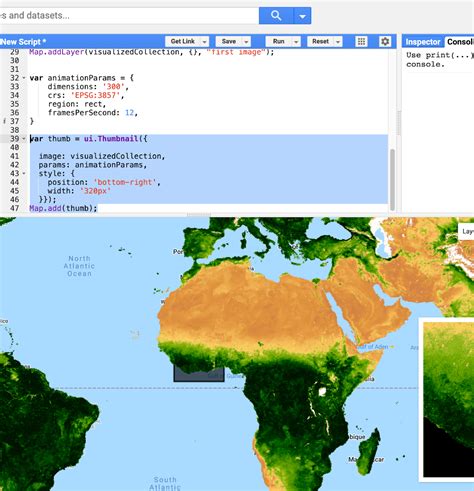Viewport: 474px width, 491px height.
Task: Collapse the code fold at line 39
Action: point(24,139)
